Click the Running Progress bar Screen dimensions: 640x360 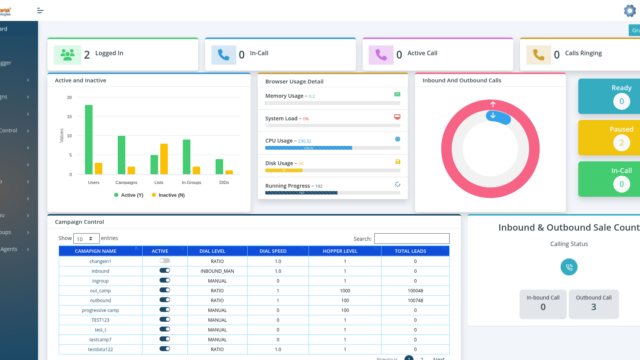click(333, 193)
